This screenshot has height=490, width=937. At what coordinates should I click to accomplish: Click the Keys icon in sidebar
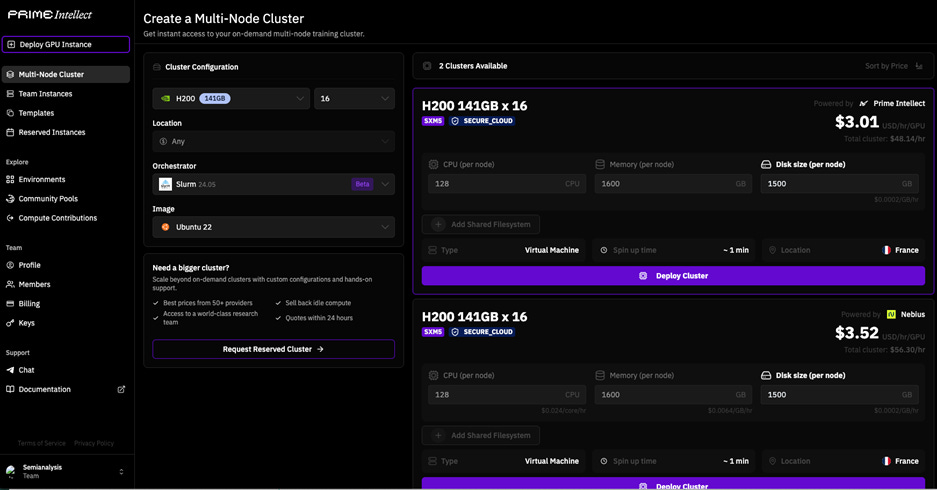pos(10,323)
